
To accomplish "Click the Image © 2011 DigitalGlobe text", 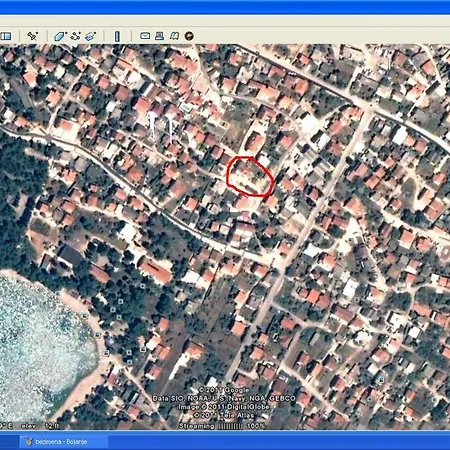I will (x=224, y=407).
